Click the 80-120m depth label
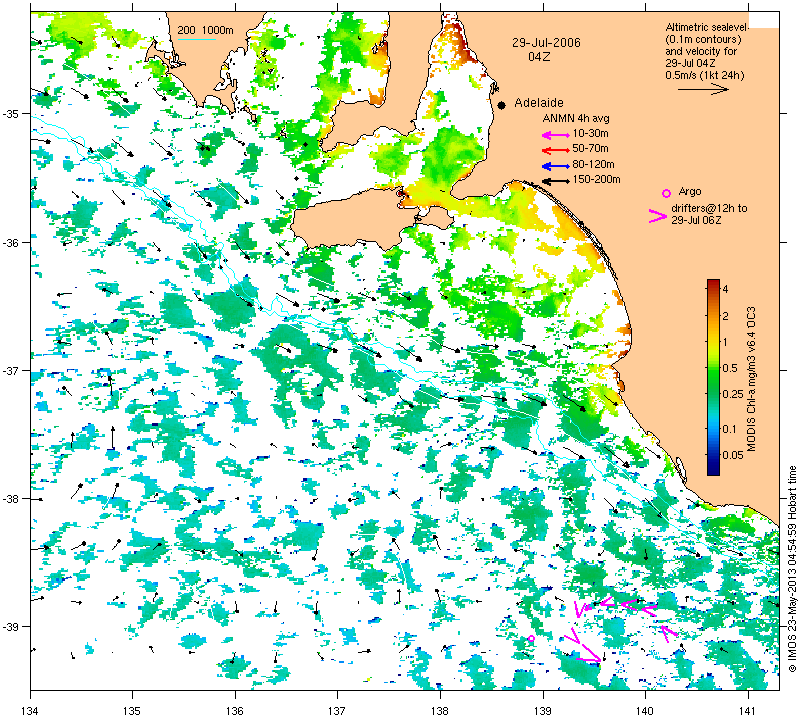The height and width of the screenshot is (720, 800). [593, 164]
